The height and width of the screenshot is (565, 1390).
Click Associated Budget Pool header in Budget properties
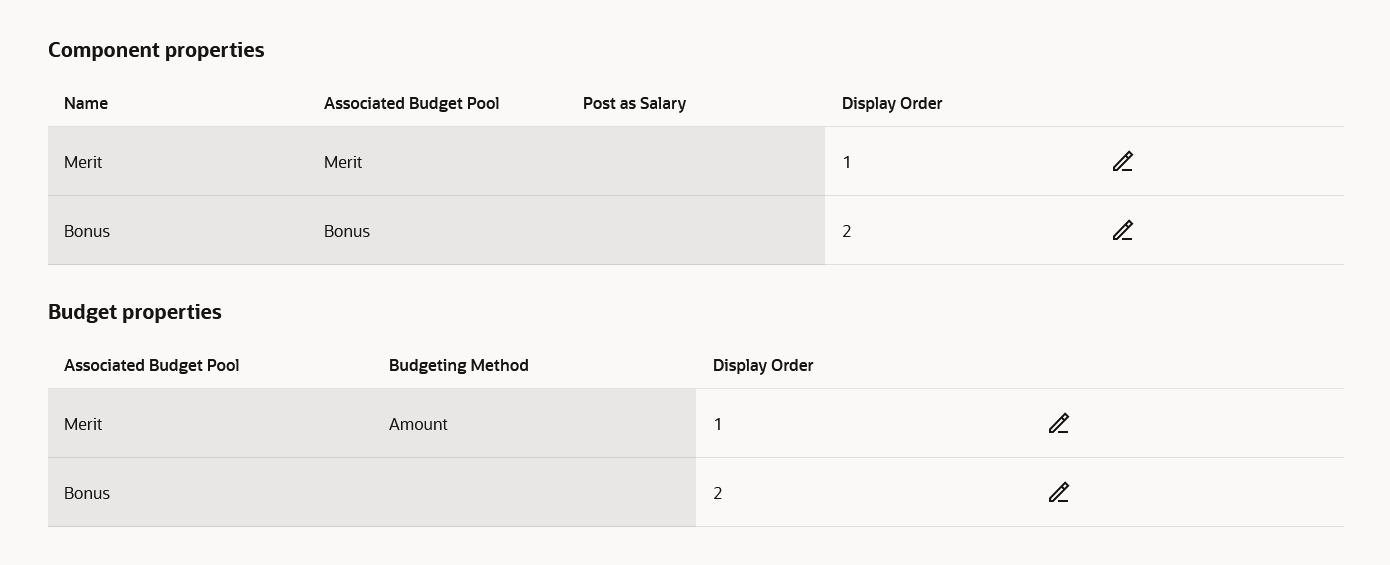tap(151, 365)
